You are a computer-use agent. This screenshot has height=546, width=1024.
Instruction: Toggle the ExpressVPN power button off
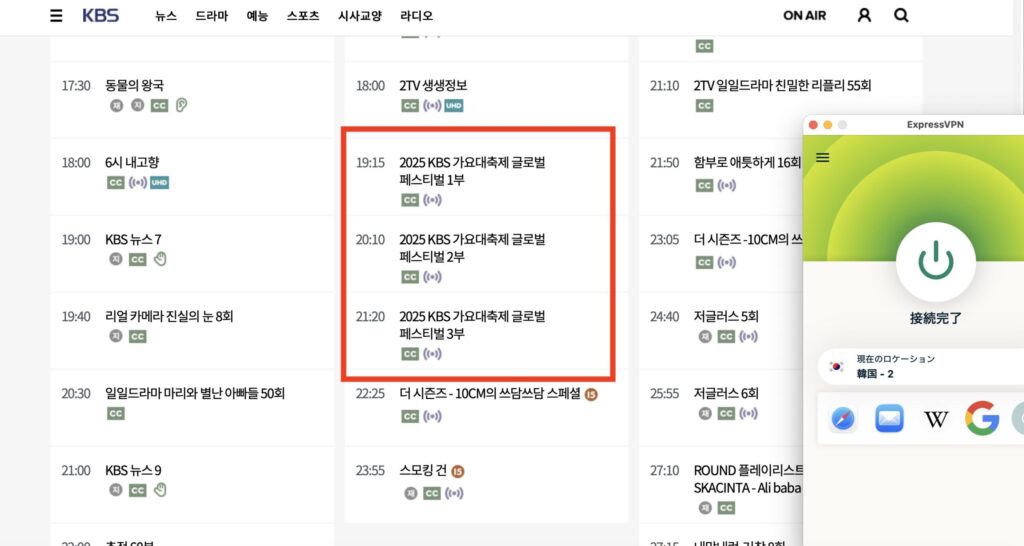tap(935, 261)
